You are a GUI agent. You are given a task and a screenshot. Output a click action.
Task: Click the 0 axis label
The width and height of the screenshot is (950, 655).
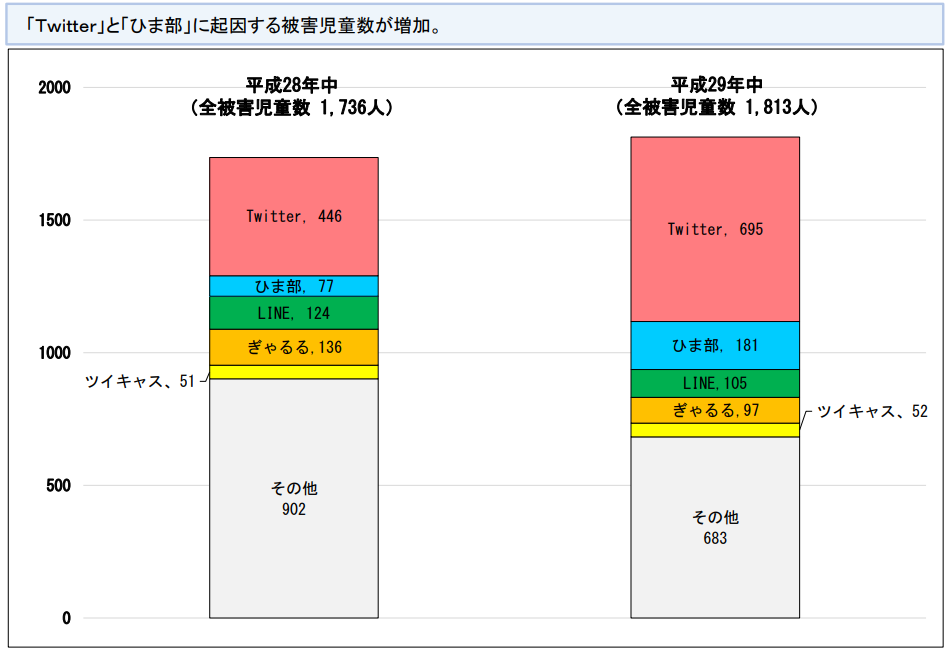click(67, 618)
